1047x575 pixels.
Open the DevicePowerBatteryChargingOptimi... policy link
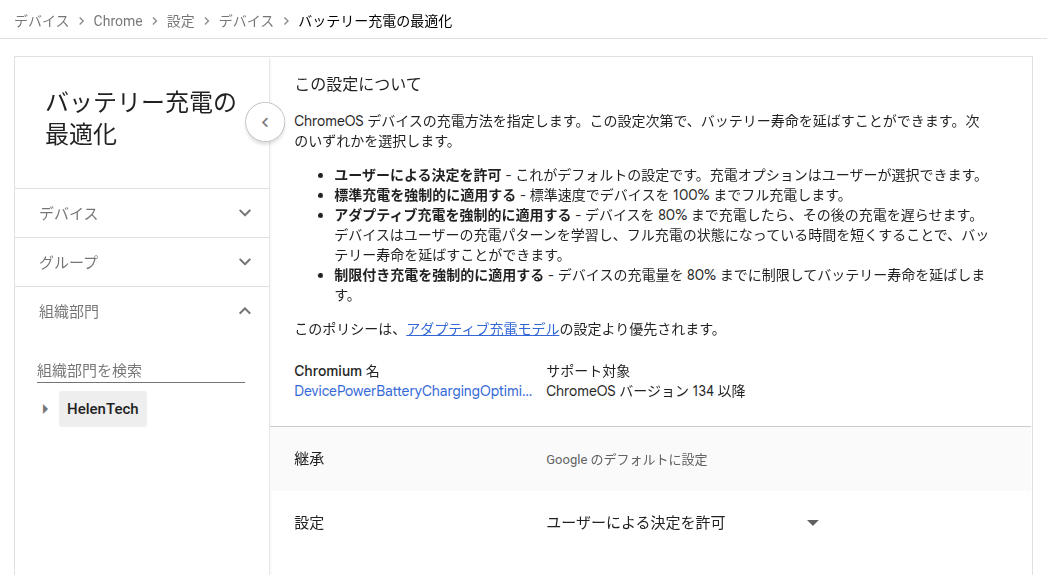tap(413, 391)
